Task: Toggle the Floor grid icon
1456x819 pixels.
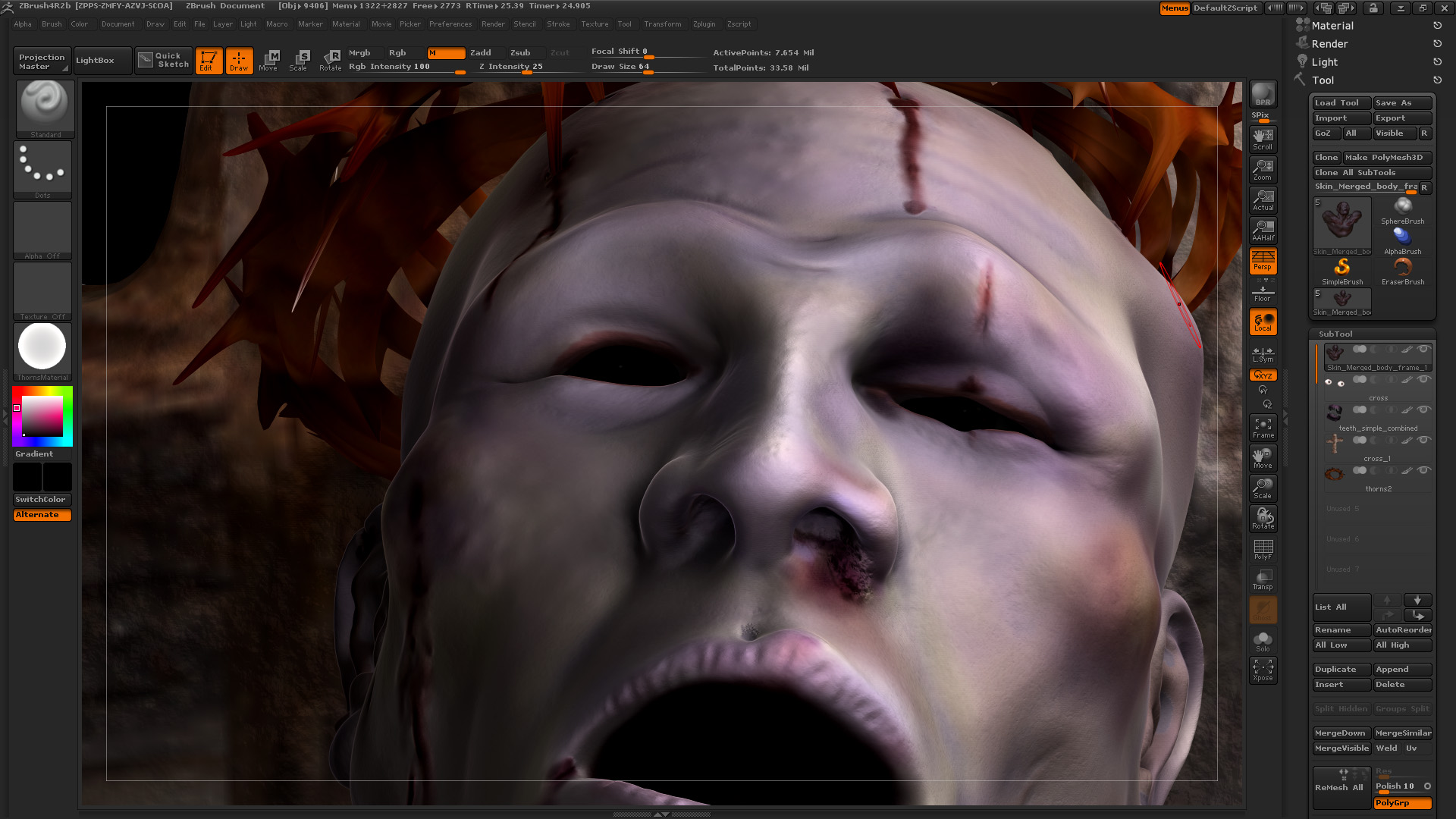Action: pos(1262,291)
